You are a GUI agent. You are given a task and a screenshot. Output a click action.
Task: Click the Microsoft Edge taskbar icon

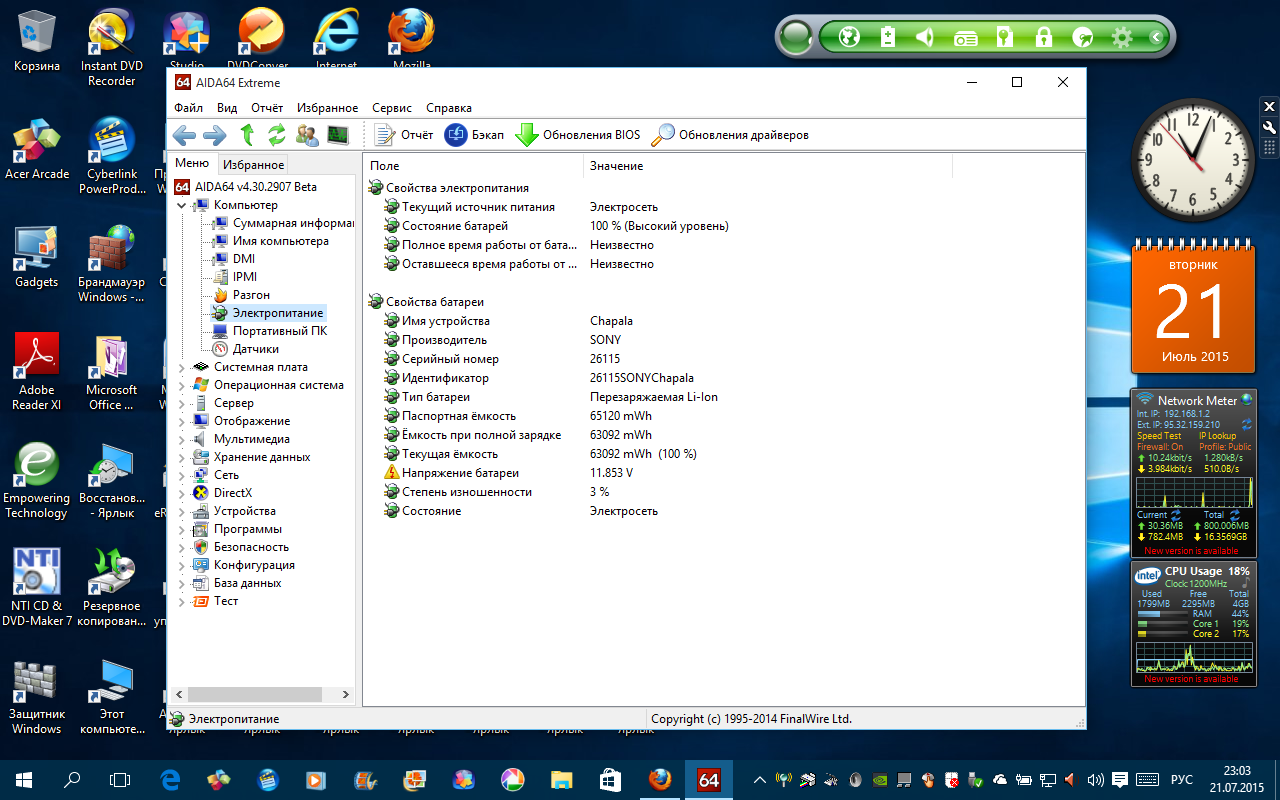click(169, 779)
